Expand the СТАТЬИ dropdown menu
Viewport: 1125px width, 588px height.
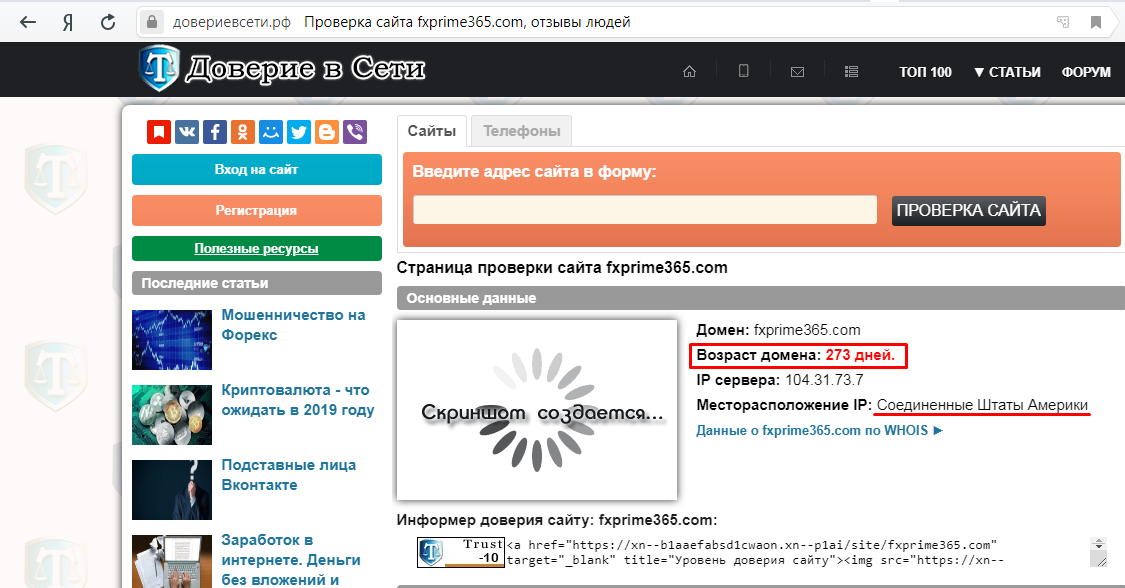(1007, 72)
